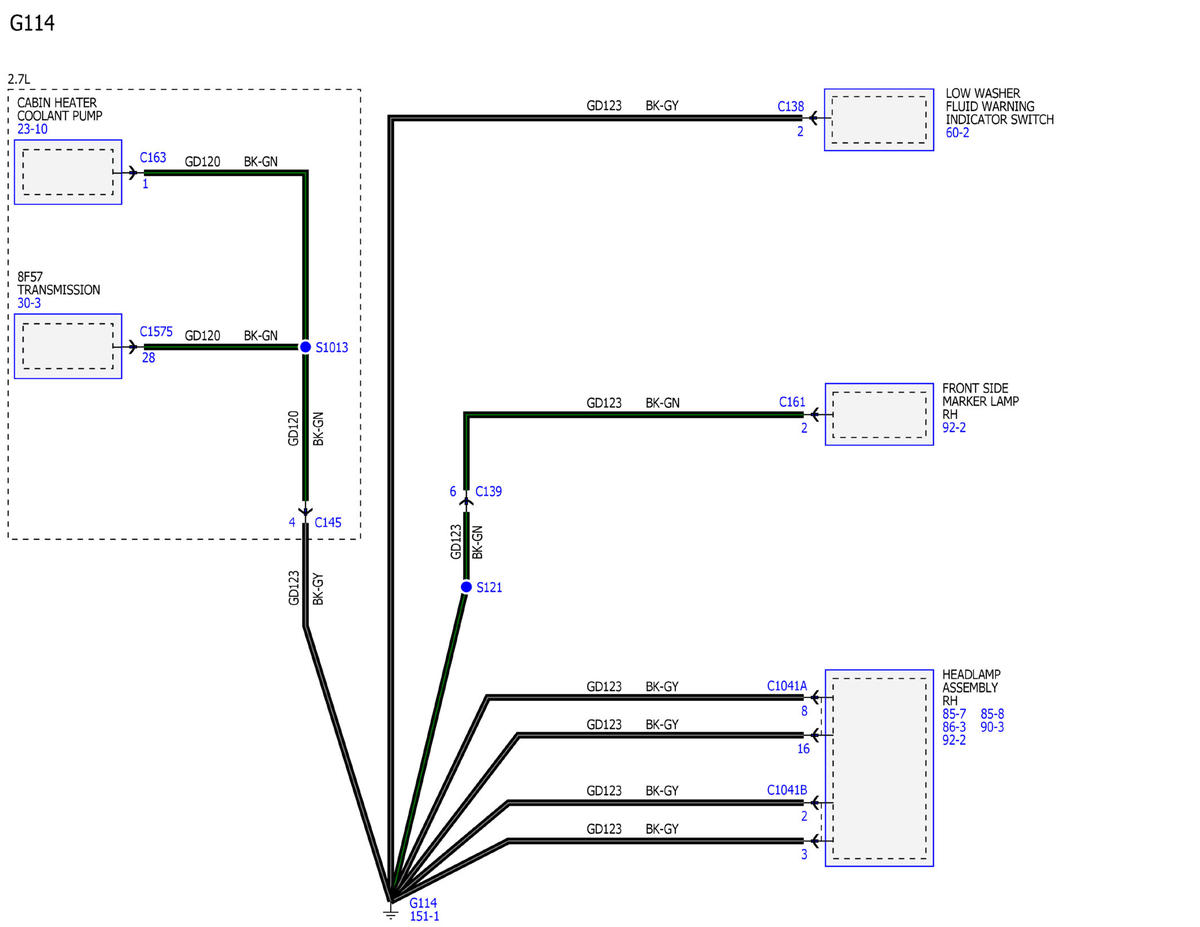
Task: Click the Headlamp Assembly RH component box
Action: click(x=878, y=767)
